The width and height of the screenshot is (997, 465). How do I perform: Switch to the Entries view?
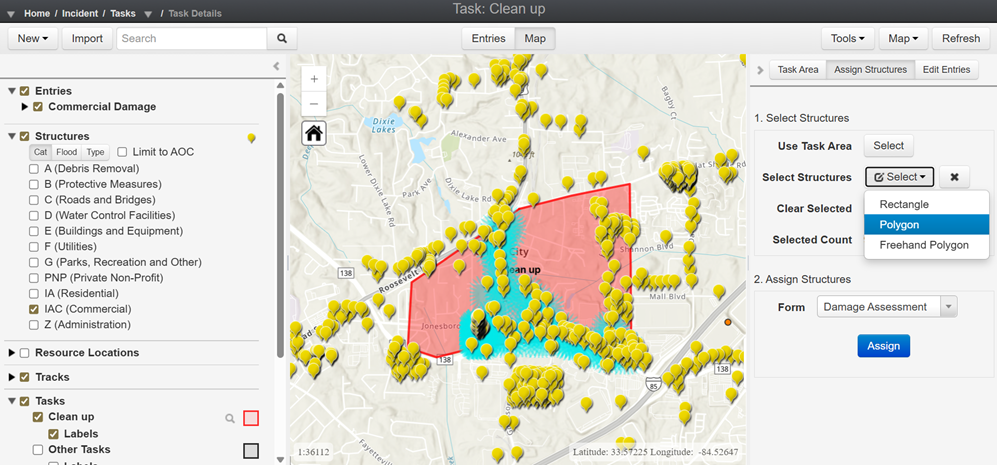(488, 38)
